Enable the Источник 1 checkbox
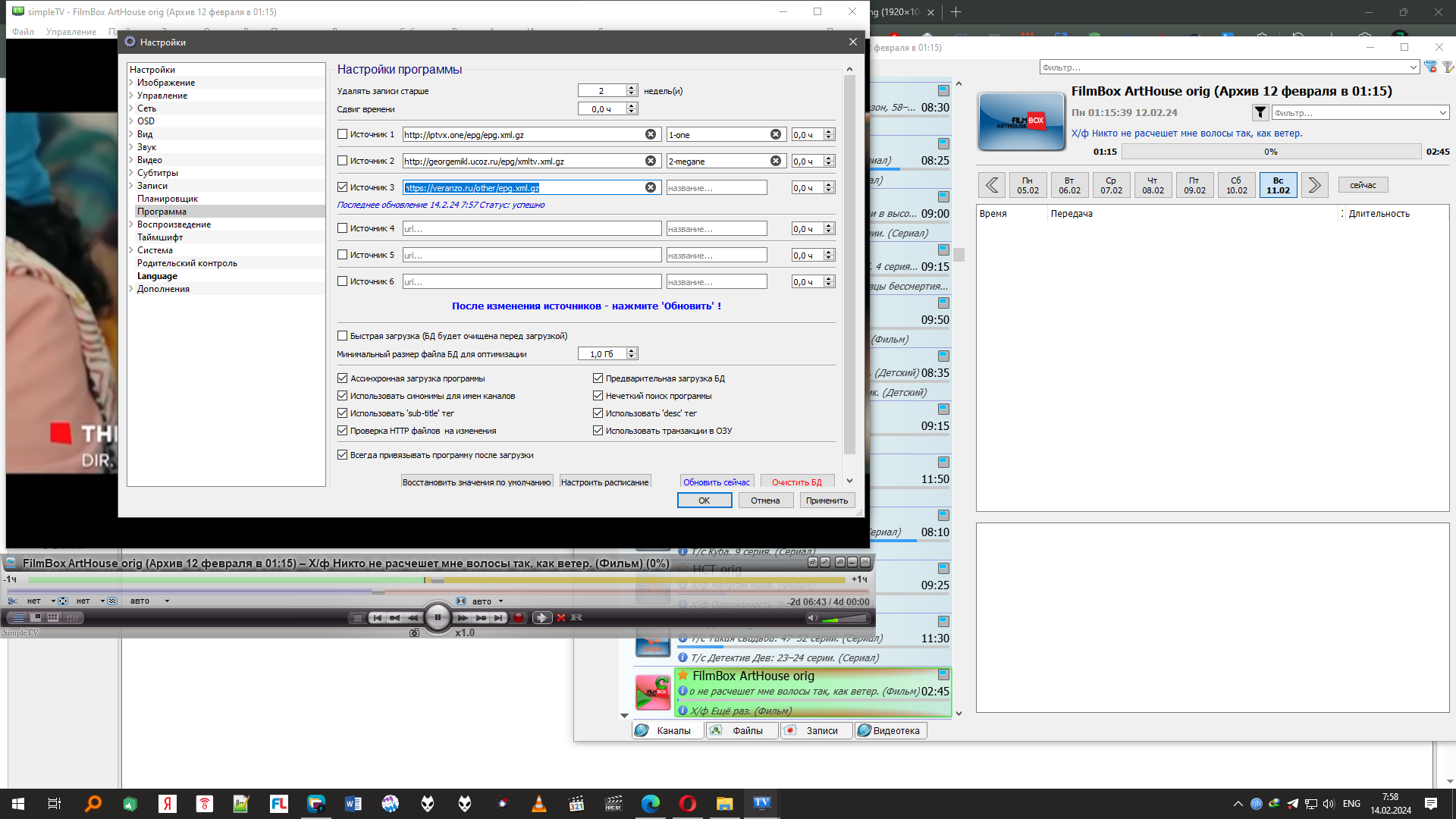This screenshot has height=819, width=1456. point(342,134)
